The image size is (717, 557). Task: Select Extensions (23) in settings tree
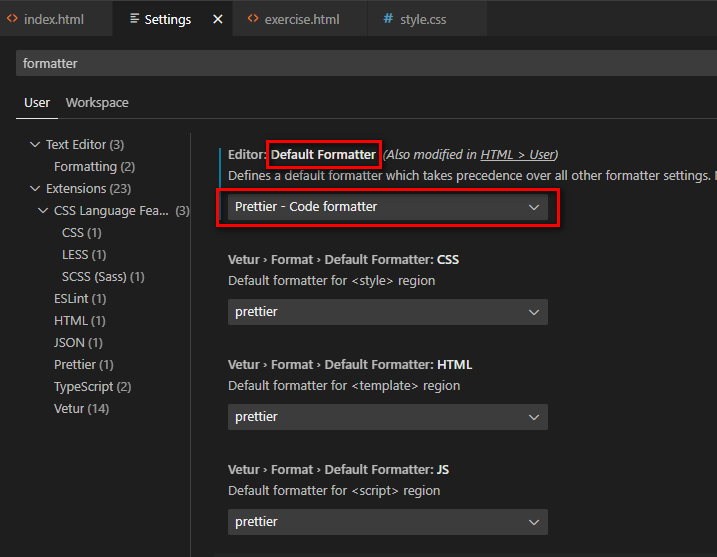coord(88,188)
